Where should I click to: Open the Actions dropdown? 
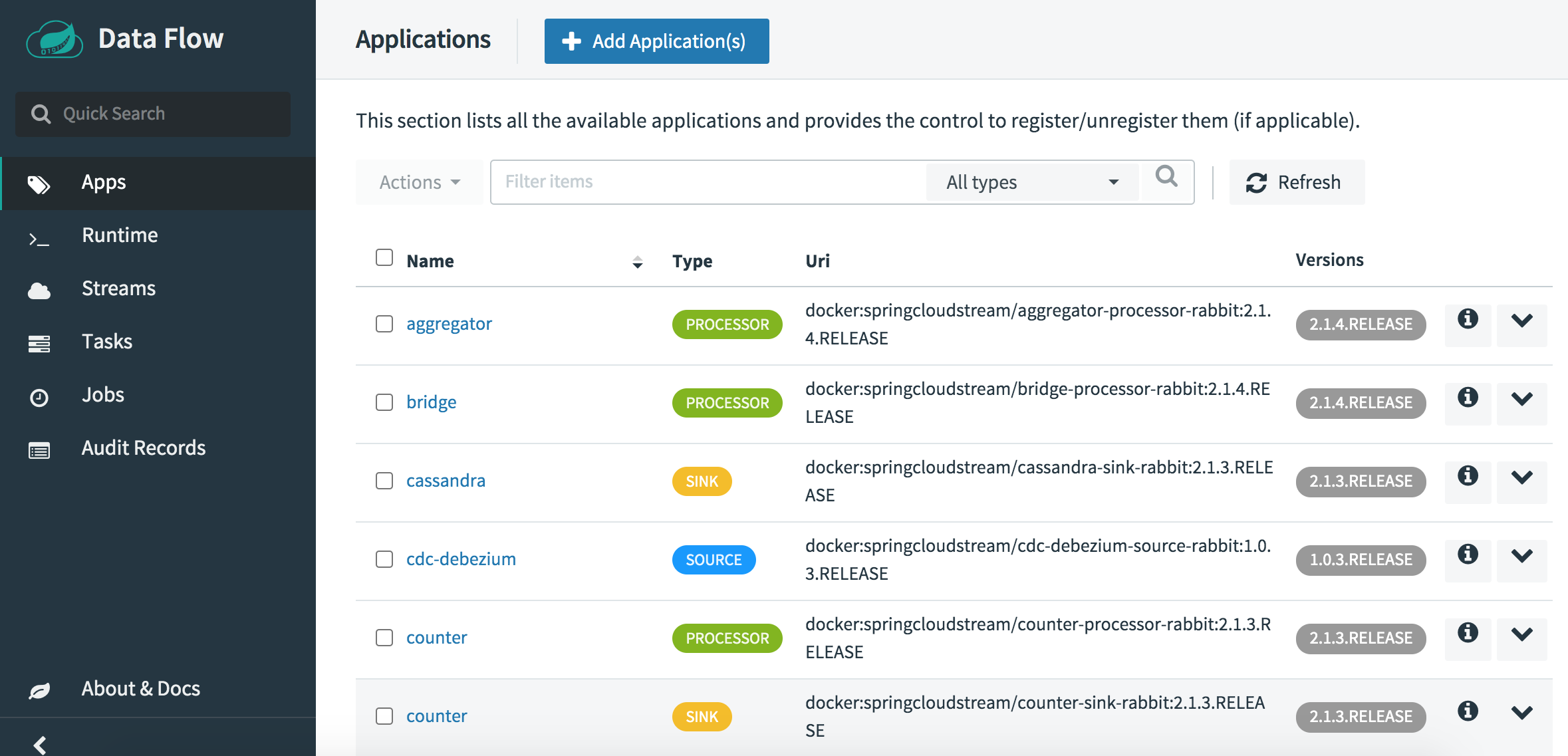(419, 182)
